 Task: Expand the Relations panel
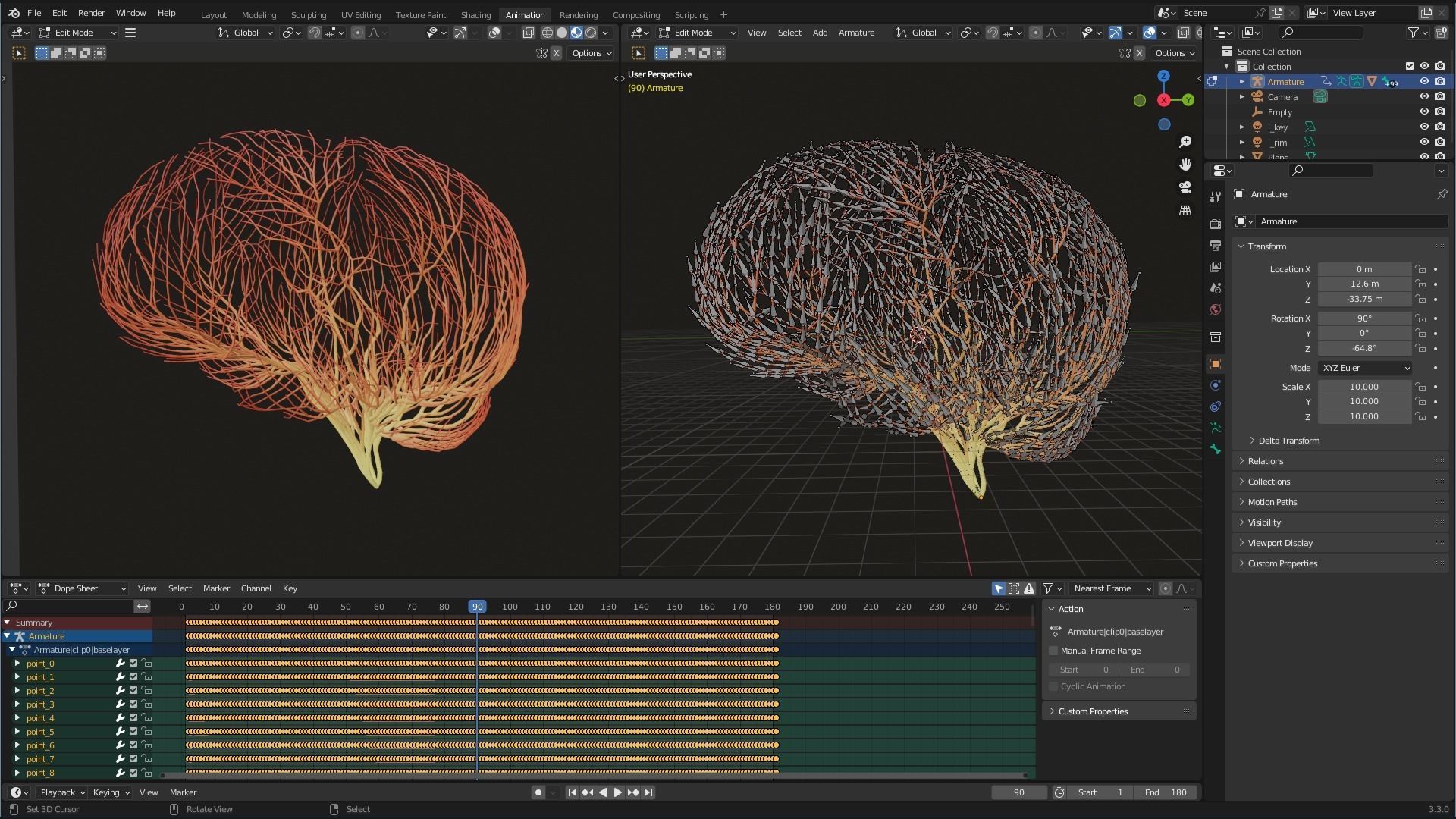(1265, 461)
